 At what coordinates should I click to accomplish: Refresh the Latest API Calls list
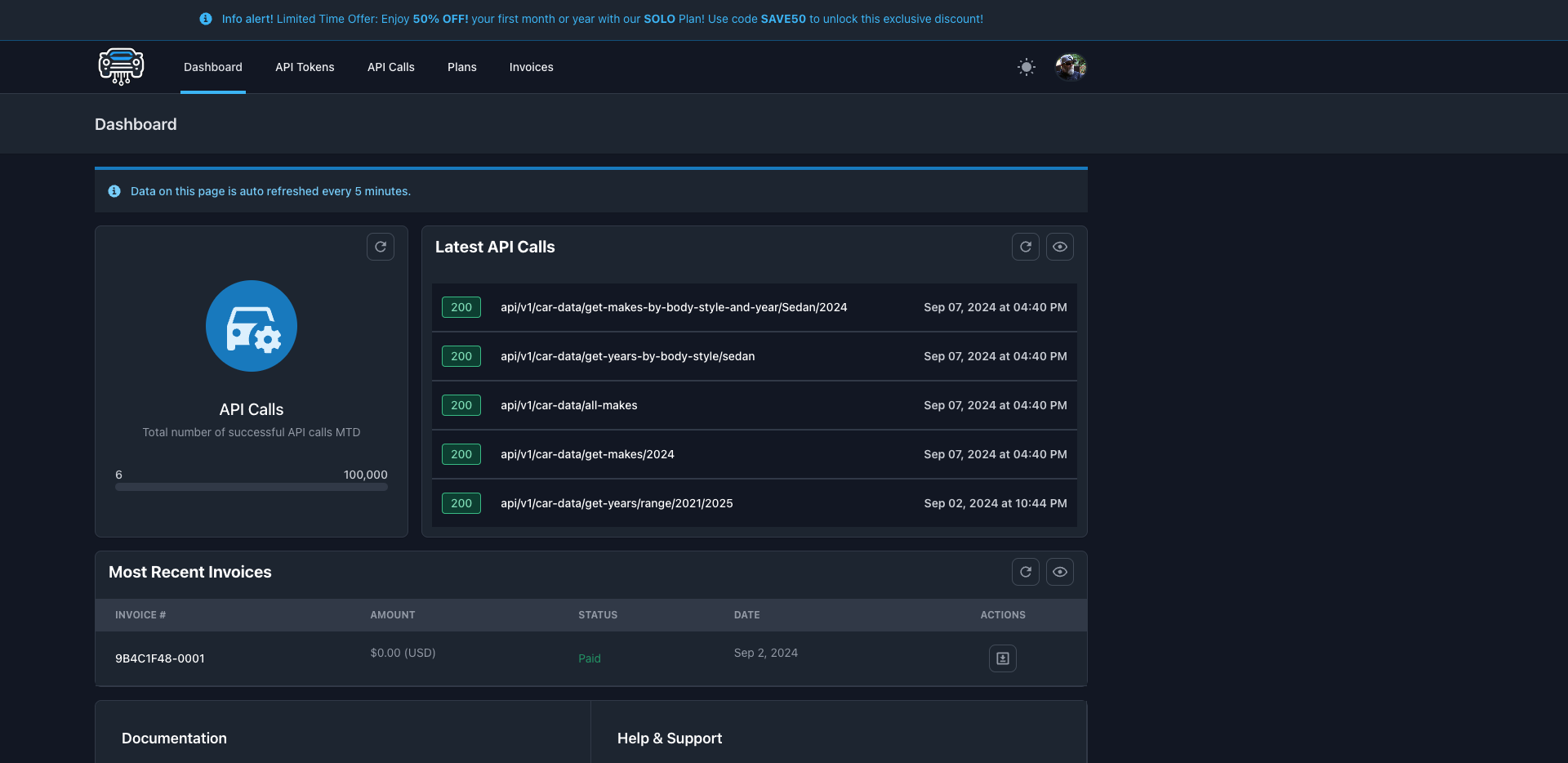(1026, 247)
